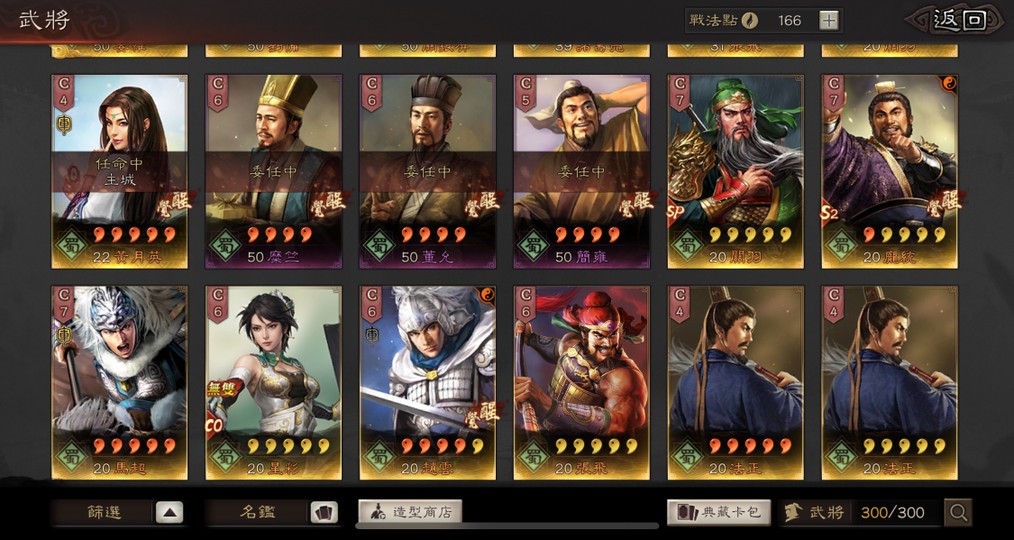Click the card deck icon next to 名鑑
The image size is (1014, 540).
click(x=324, y=513)
